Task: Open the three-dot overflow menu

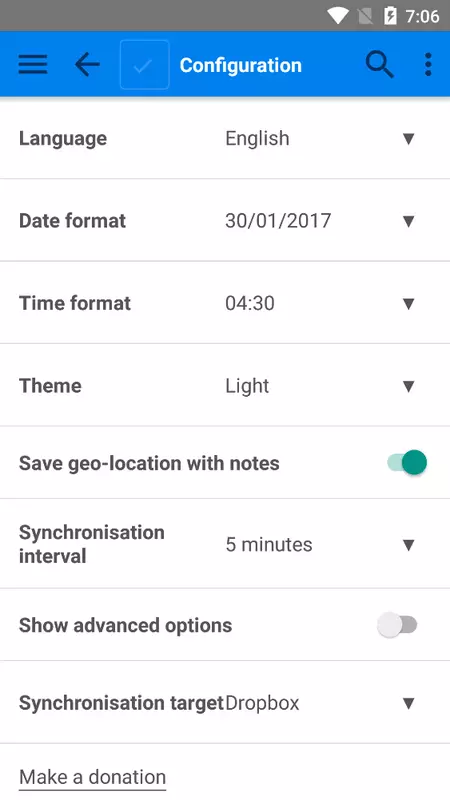Action: [428, 65]
